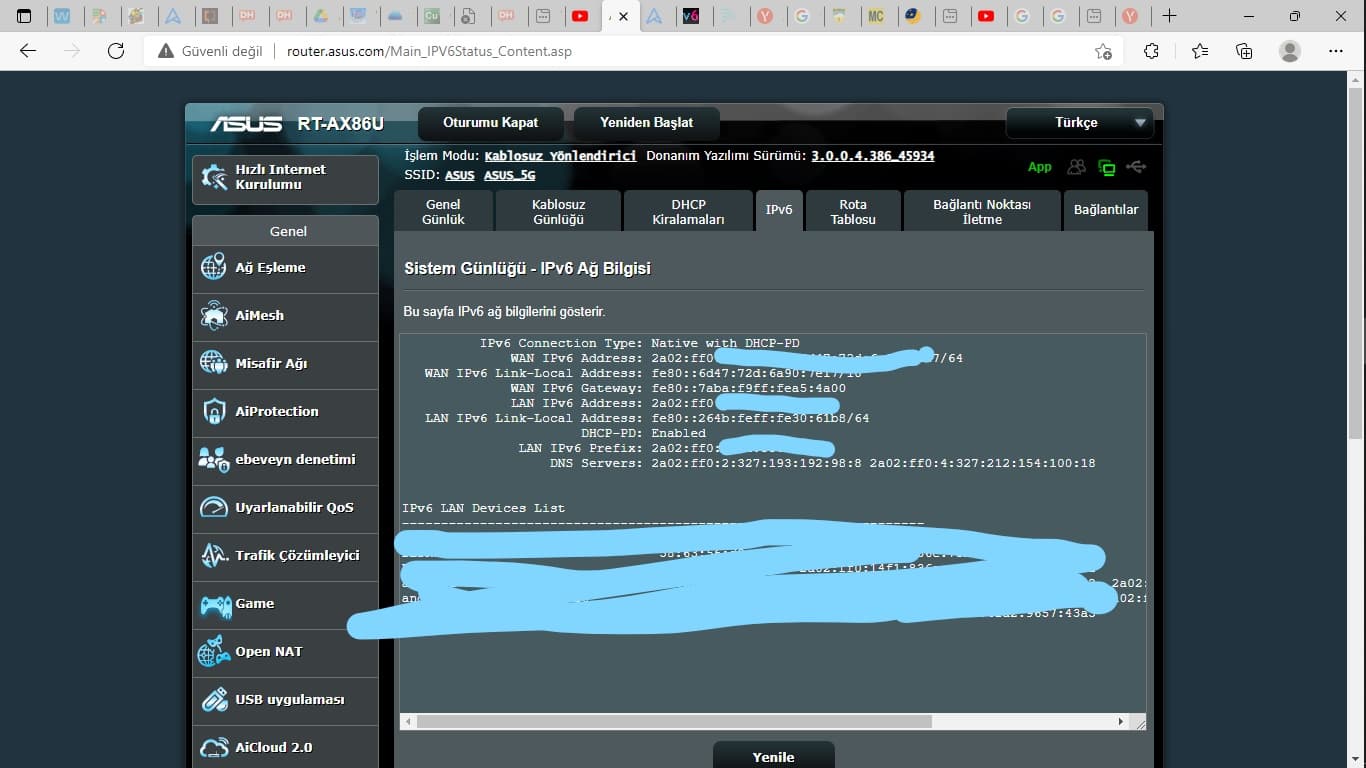
Task: Click the DHCP-PD: Enabled line
Action: tap(643, 433)
